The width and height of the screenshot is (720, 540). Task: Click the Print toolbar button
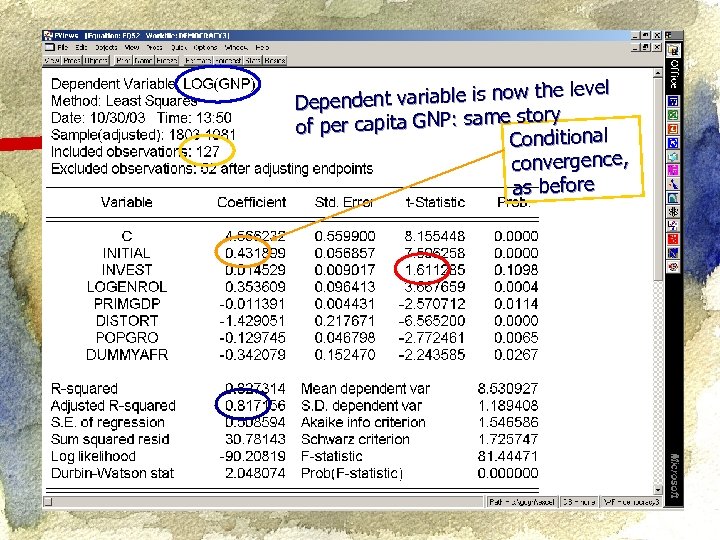[124, 60]
